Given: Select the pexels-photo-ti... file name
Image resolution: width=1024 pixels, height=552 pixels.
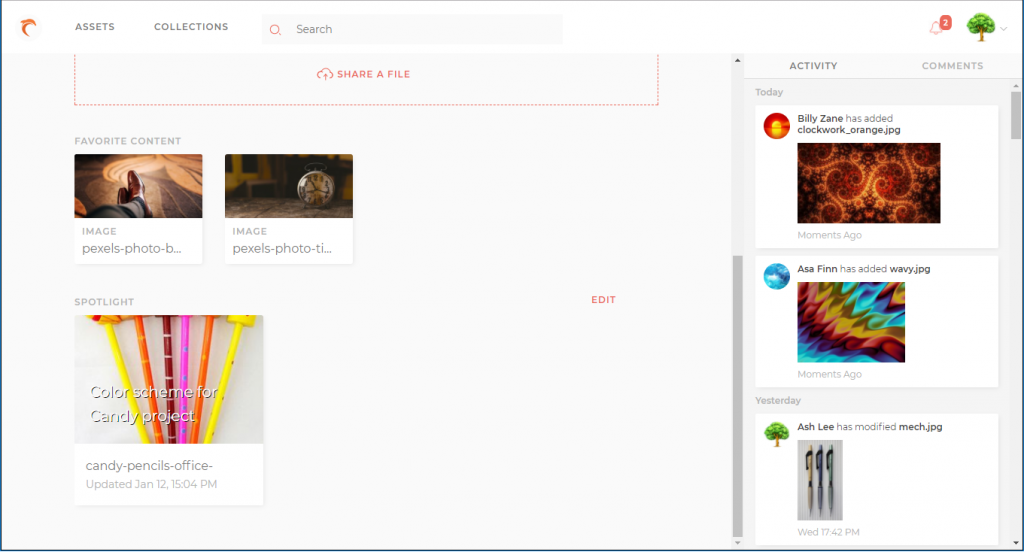Looking at the screenshot, I should (x=282, y=248).
